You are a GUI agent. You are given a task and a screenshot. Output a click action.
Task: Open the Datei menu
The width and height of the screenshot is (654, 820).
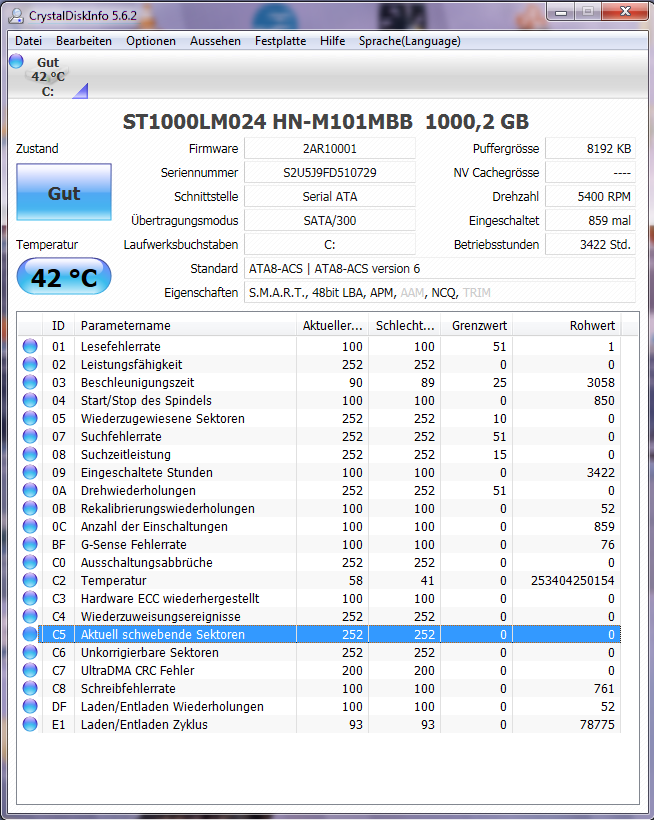pyautogui.click(x=28, y=41)
